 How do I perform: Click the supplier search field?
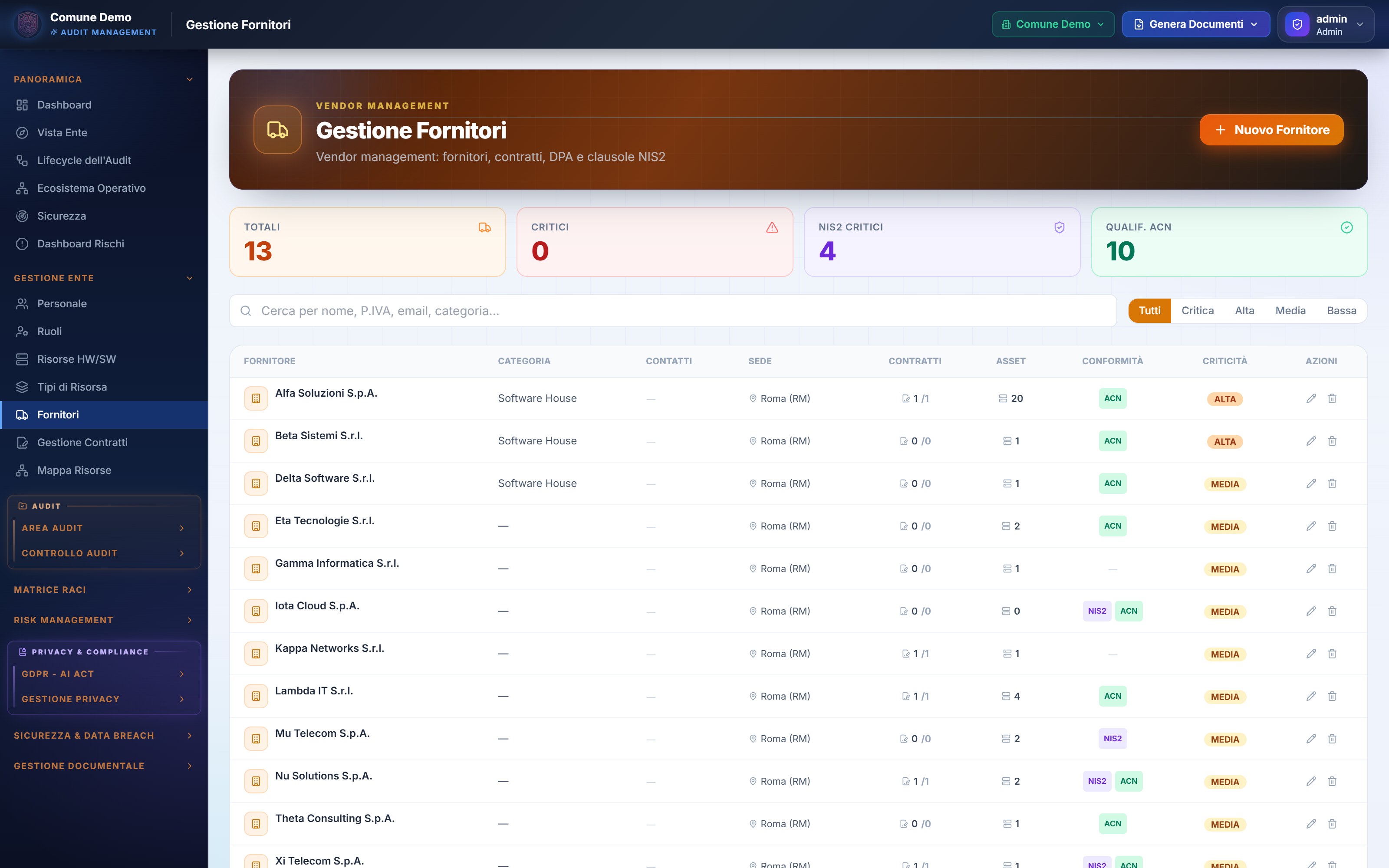(x=673, y=311)
